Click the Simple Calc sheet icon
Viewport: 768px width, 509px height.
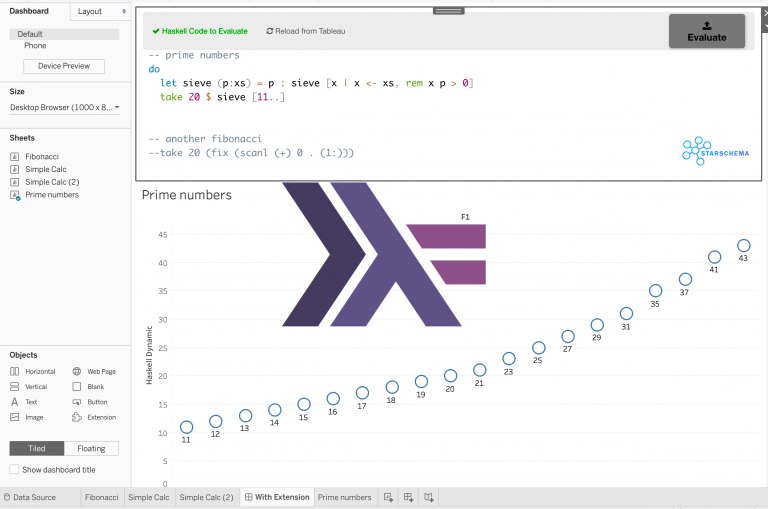click(x=15, y=169)
